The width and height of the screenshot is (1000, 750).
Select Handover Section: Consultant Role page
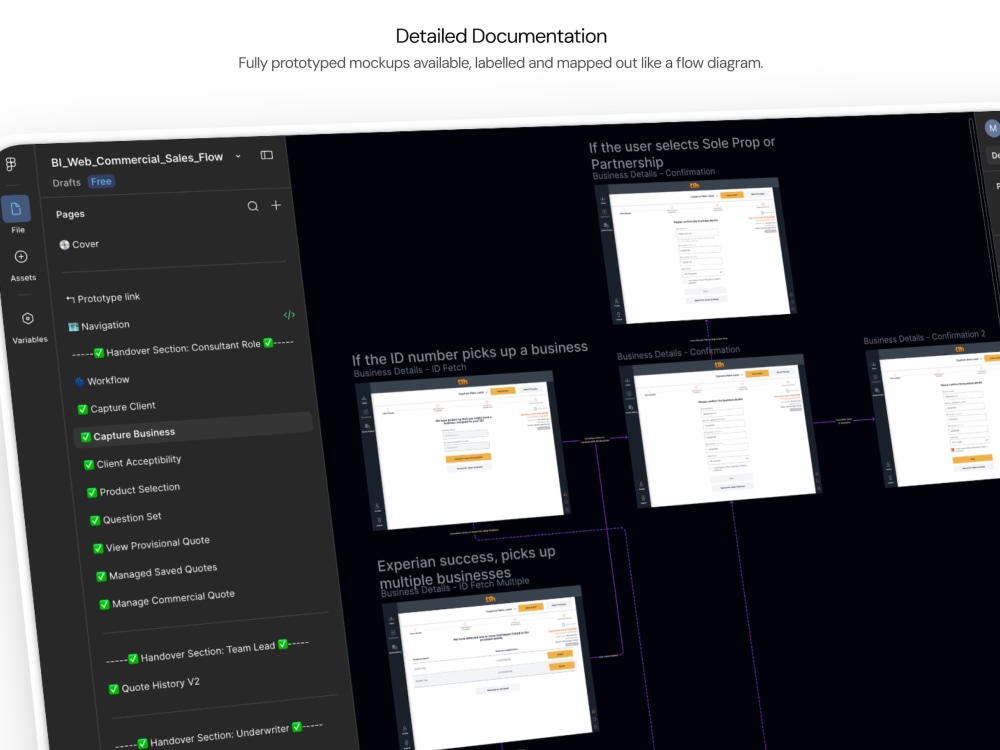[183, 348]
